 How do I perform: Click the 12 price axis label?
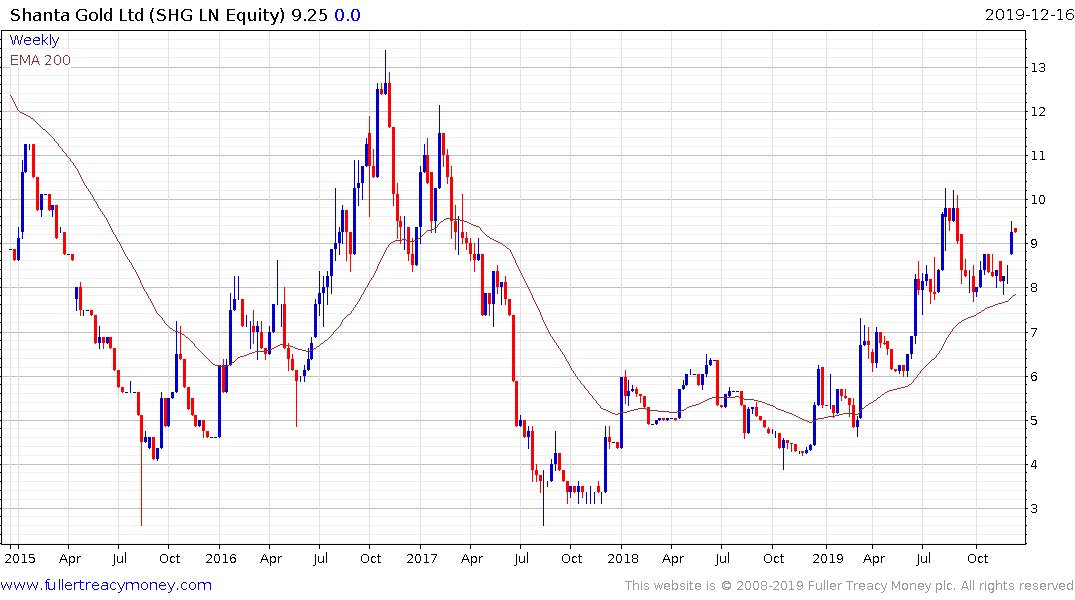click(1037, 111)
